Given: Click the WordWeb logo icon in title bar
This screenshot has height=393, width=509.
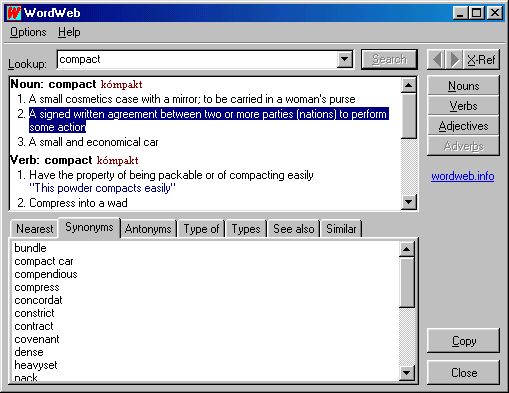Looking at the screenshot, I should point(14,13).
